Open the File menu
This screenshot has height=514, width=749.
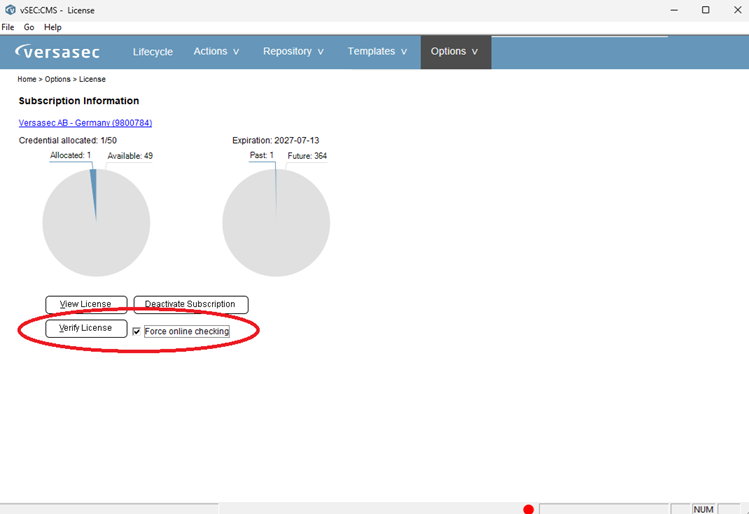8,27
